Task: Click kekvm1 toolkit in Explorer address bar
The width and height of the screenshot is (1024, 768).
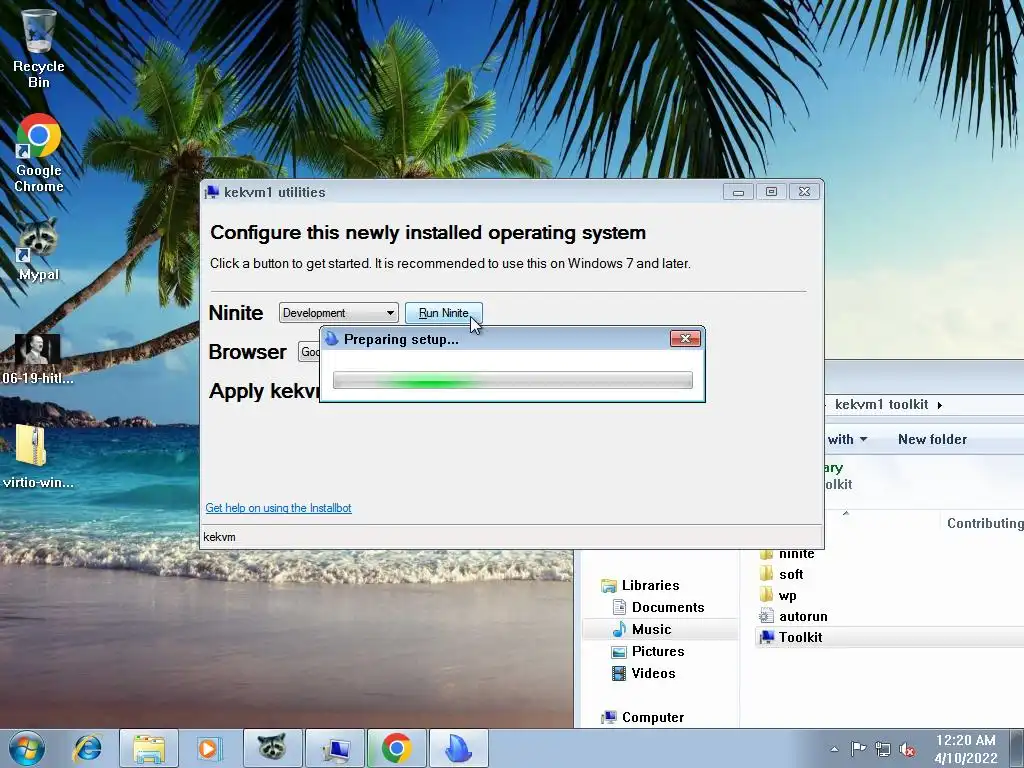Action: coord(881,405)
